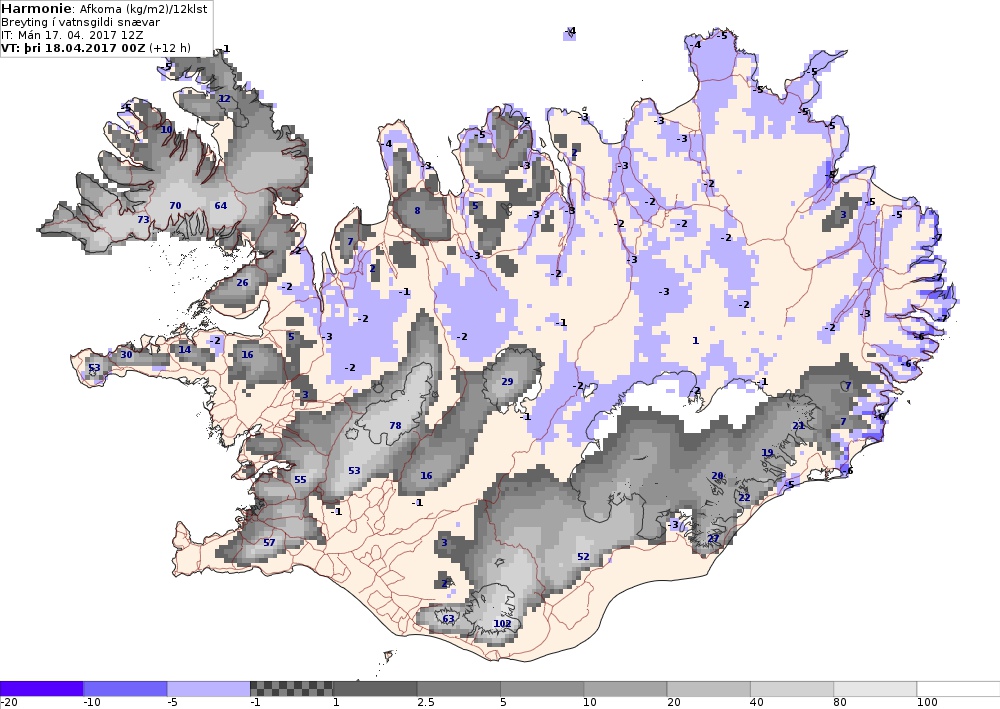The width and height of the screenshot is (1000, 709).
Task: Click the map value 102 on the southern glacier
Action: pyautogui.click(x=503, y=624)
